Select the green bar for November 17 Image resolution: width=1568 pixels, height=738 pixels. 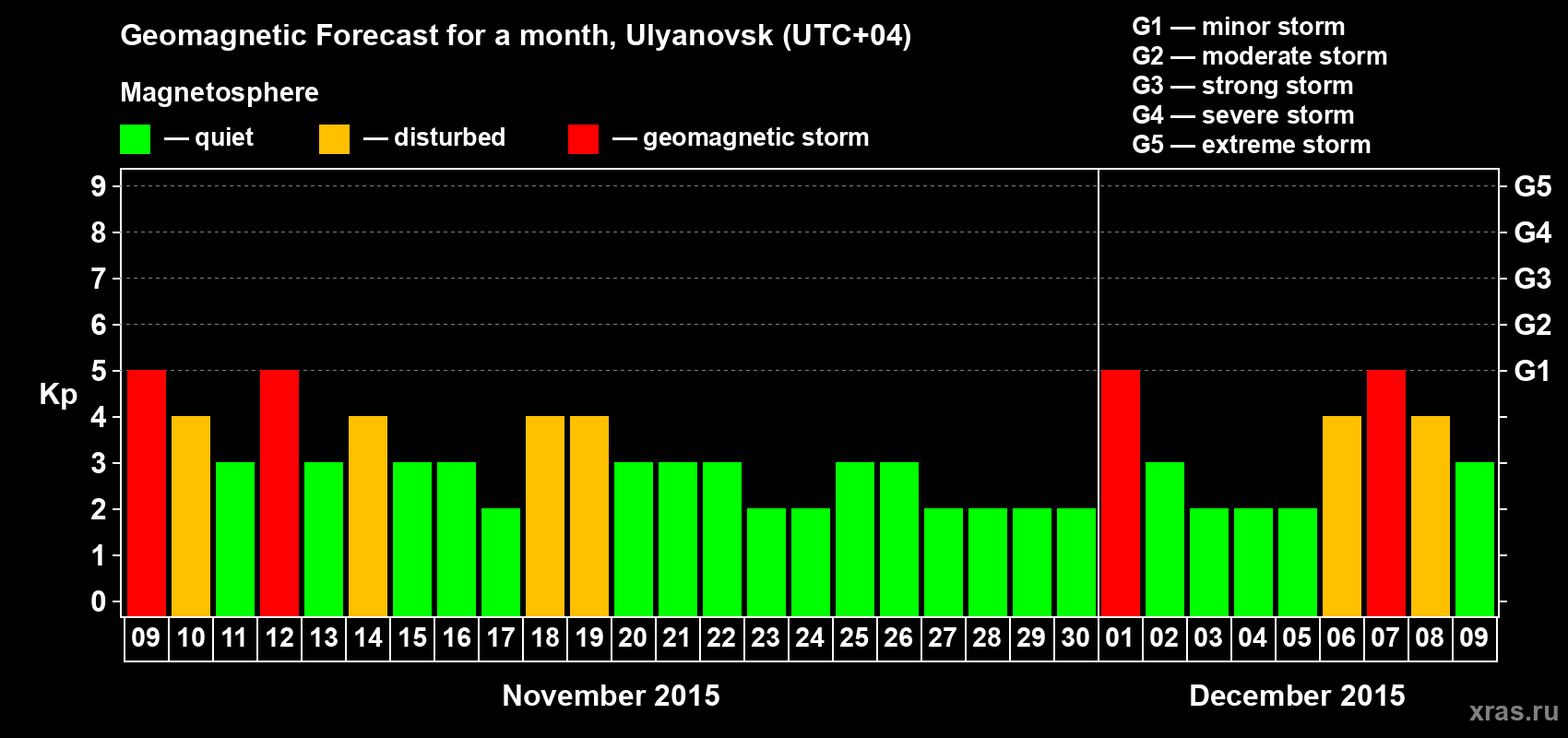501,562
